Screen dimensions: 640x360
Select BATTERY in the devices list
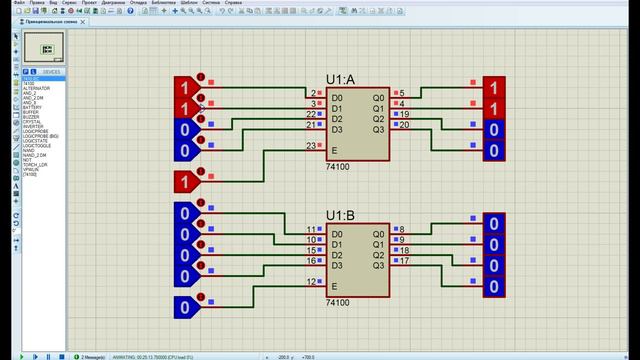(x=32, y=107)
